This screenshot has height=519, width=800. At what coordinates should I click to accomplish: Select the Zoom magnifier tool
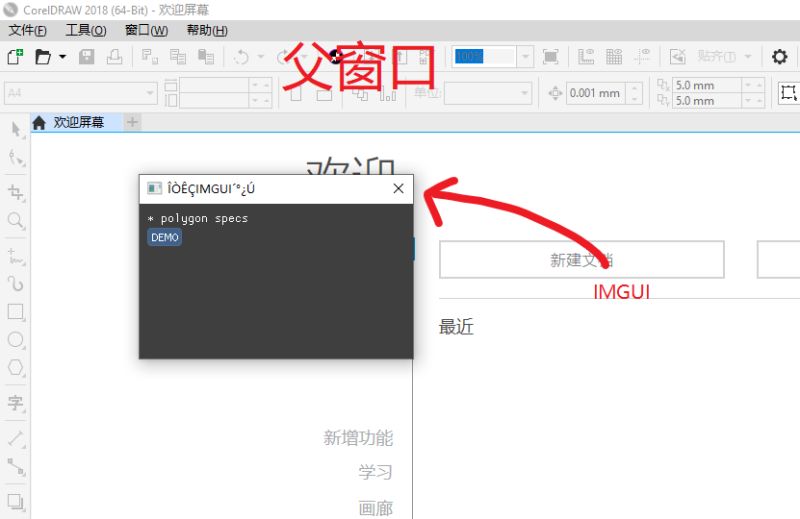pyautogui.click(x=16, y=221)
